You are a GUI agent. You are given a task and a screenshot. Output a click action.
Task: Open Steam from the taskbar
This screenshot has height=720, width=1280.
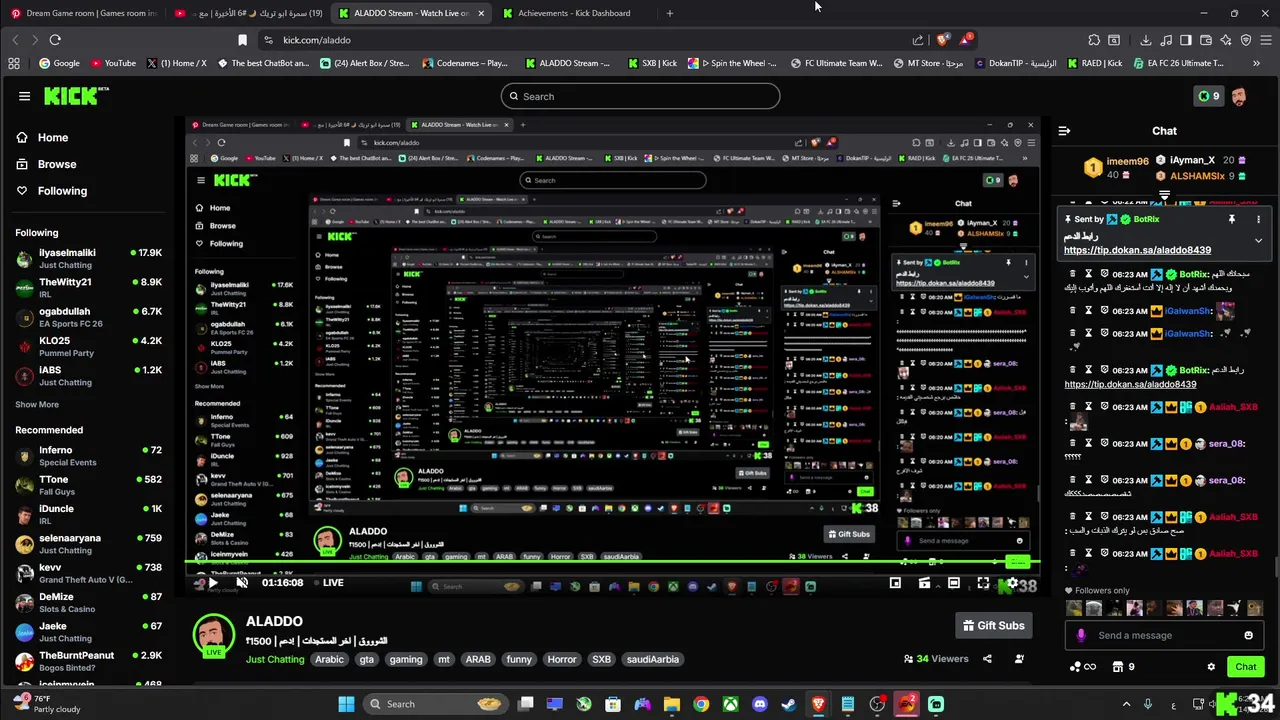[x=789, y=704]
